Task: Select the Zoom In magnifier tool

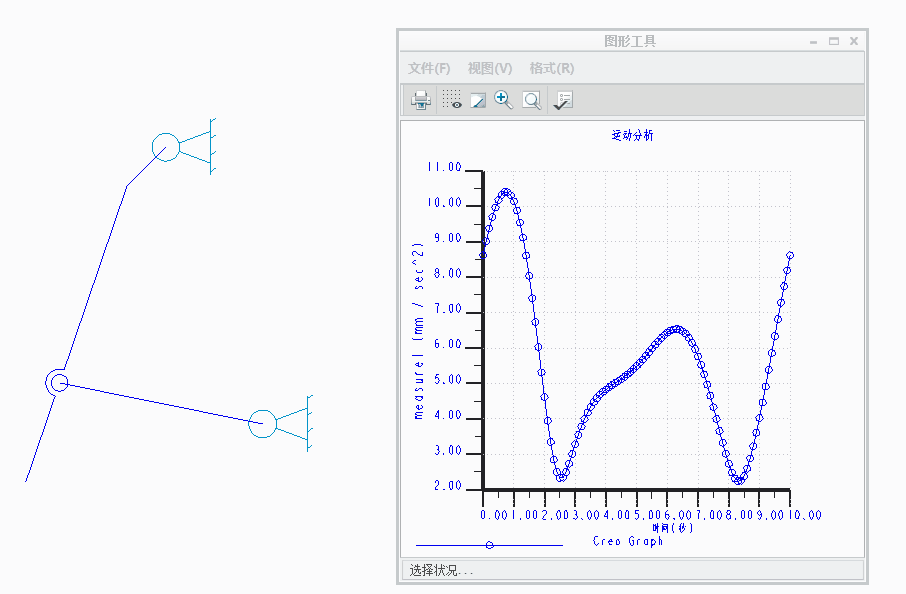Action: coord(503,100)
